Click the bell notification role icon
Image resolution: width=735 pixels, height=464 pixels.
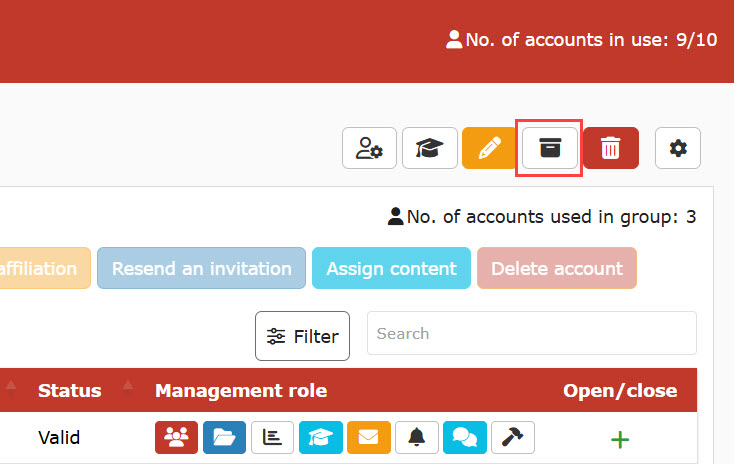pos(416,438)
